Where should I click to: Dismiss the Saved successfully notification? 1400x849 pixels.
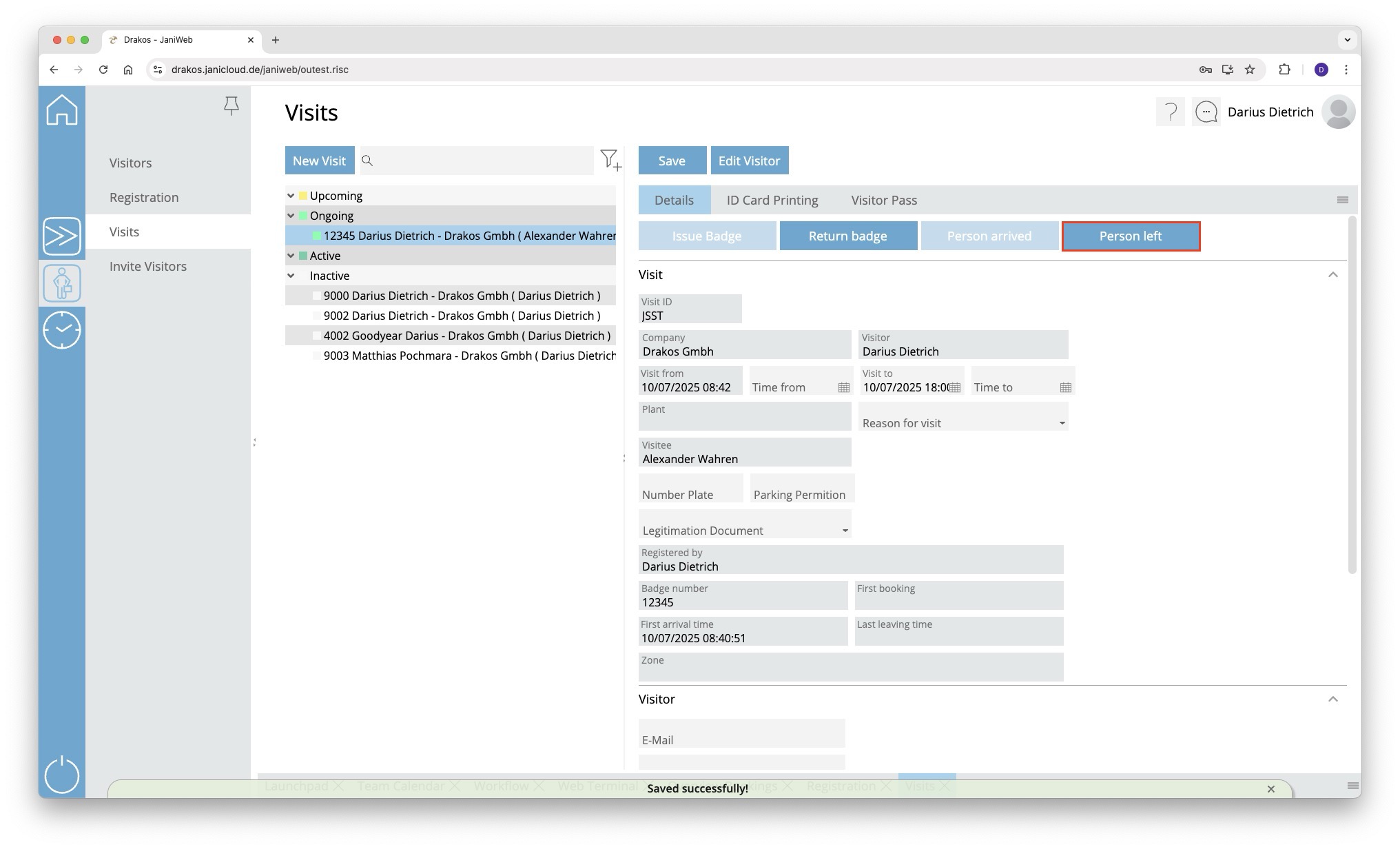click(1270, 789)
